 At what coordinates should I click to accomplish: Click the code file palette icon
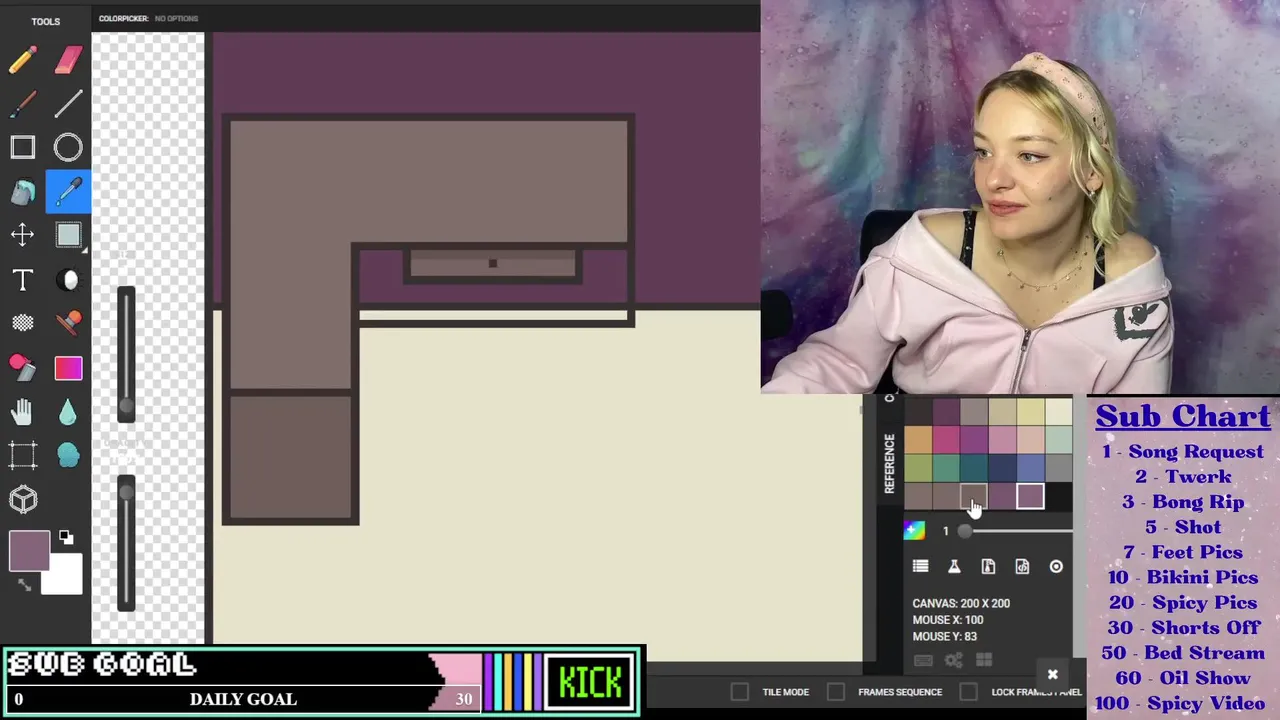[1022, 566]
